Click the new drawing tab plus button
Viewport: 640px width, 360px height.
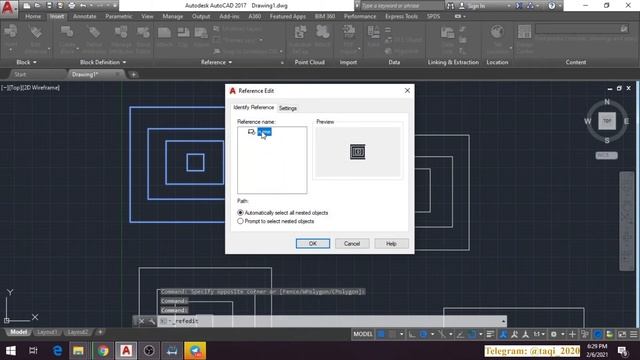(x=133, y=75)
